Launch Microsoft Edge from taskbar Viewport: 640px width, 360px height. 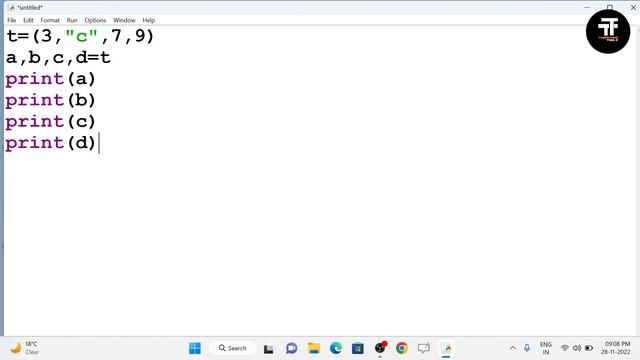click(336, 348)
